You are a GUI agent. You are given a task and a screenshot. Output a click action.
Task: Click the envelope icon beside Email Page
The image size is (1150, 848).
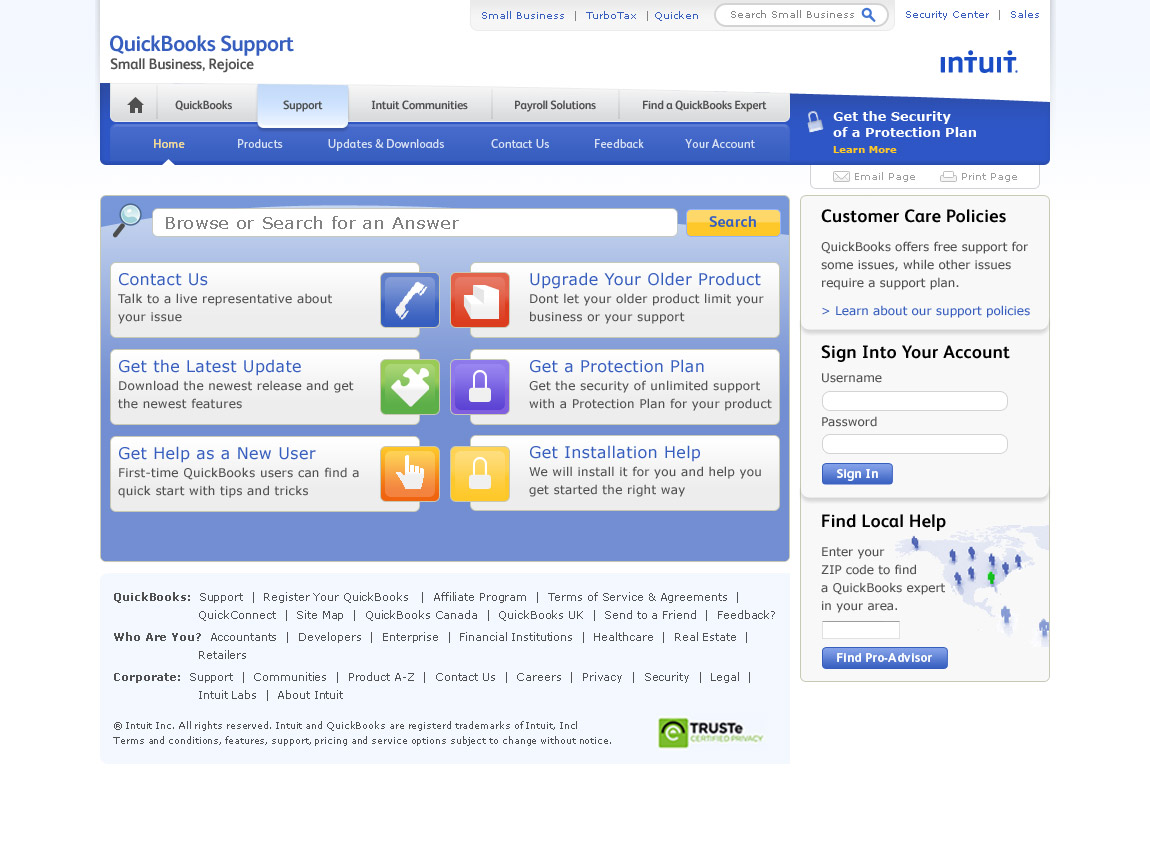(x=841, y=177)
